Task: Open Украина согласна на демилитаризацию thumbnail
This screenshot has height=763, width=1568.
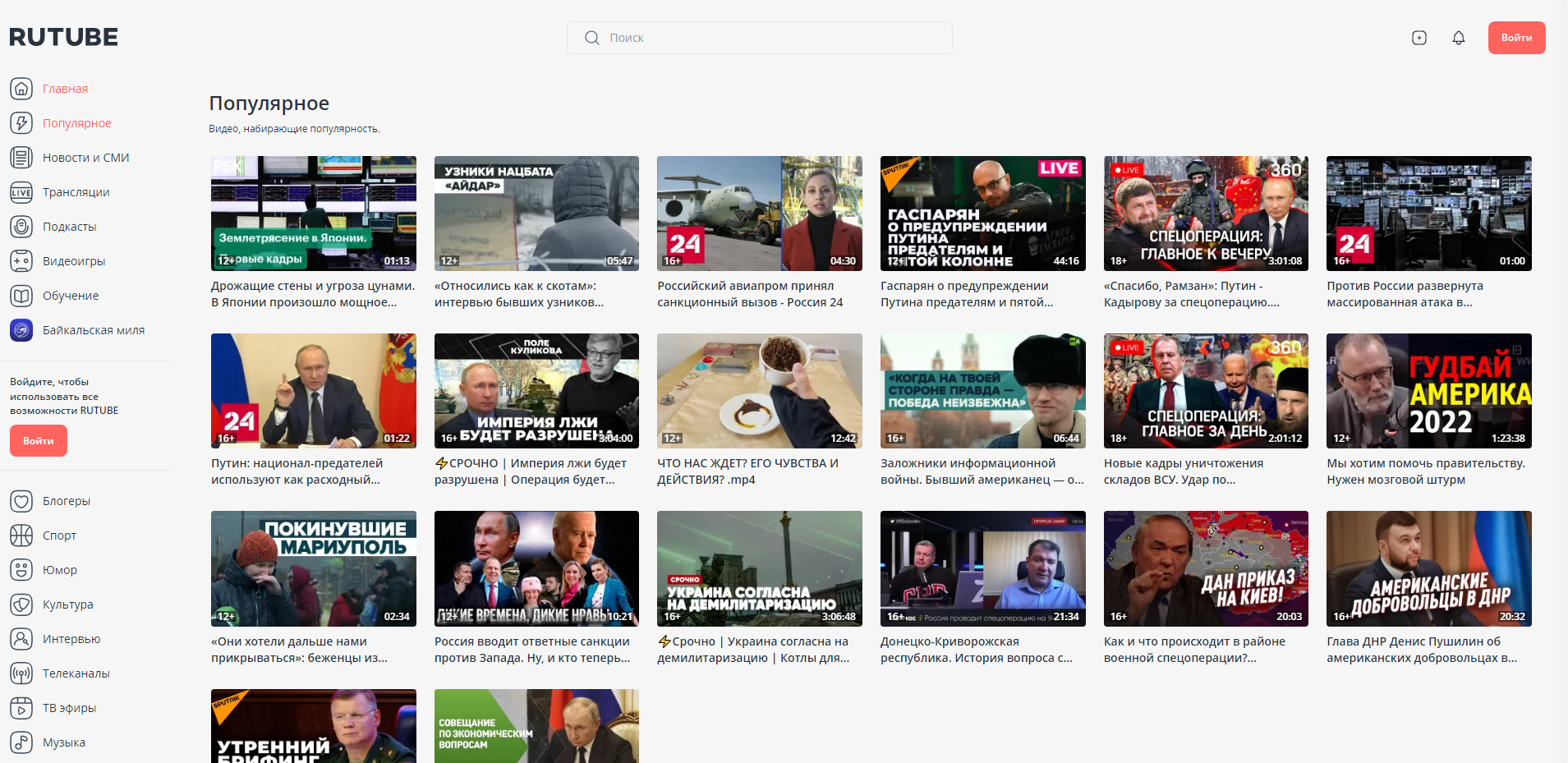Action: 760,568
